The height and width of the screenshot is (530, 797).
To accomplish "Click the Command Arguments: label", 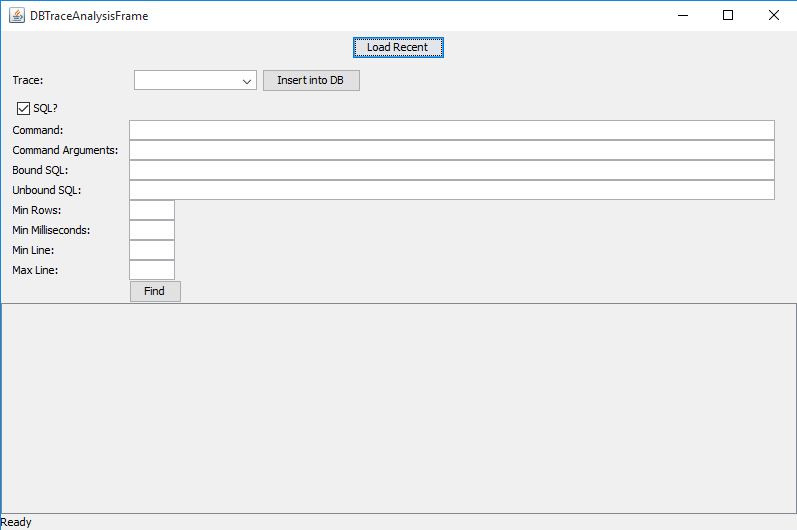I will tap(65, 150).
